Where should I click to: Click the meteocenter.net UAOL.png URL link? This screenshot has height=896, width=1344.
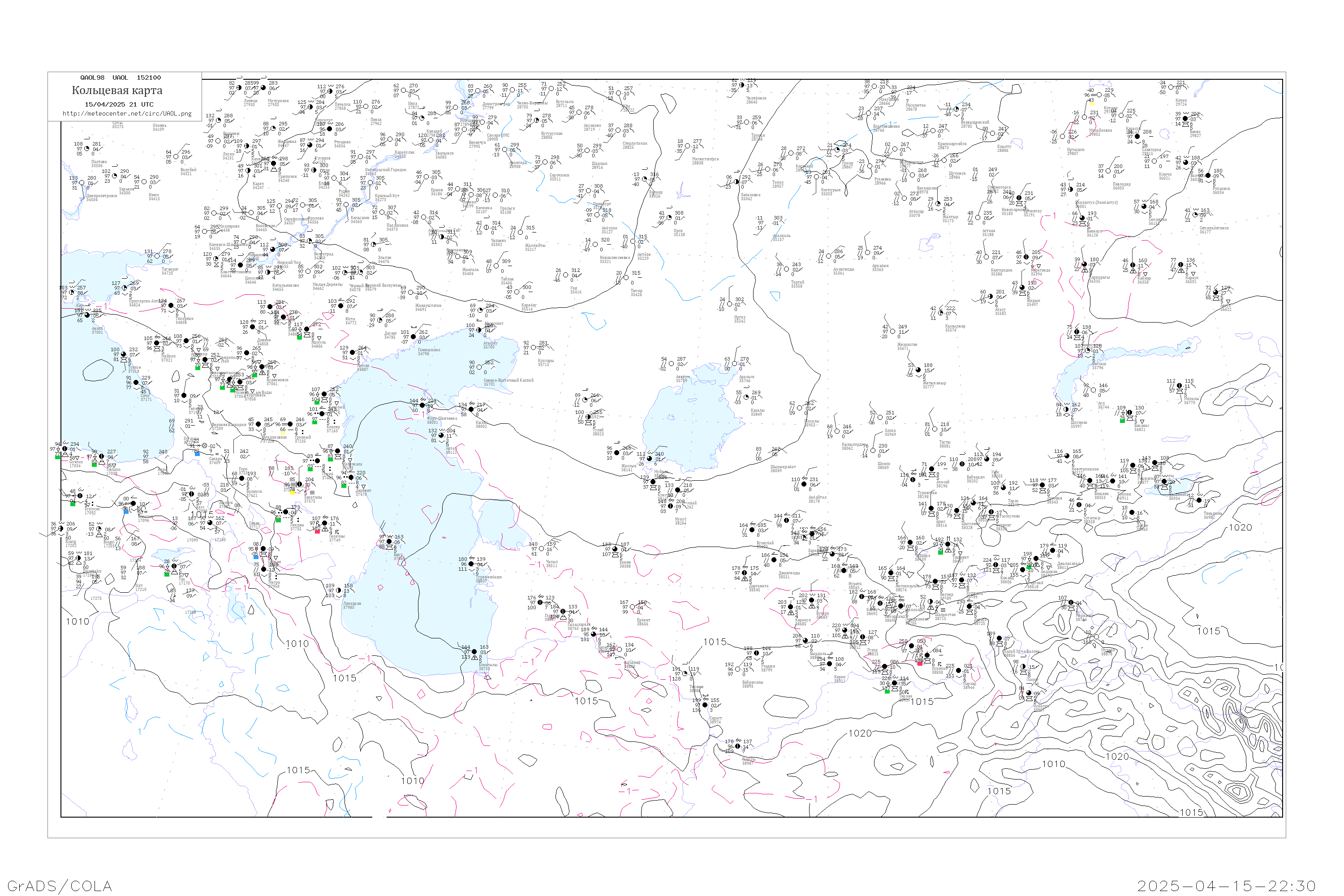(127, 114)
